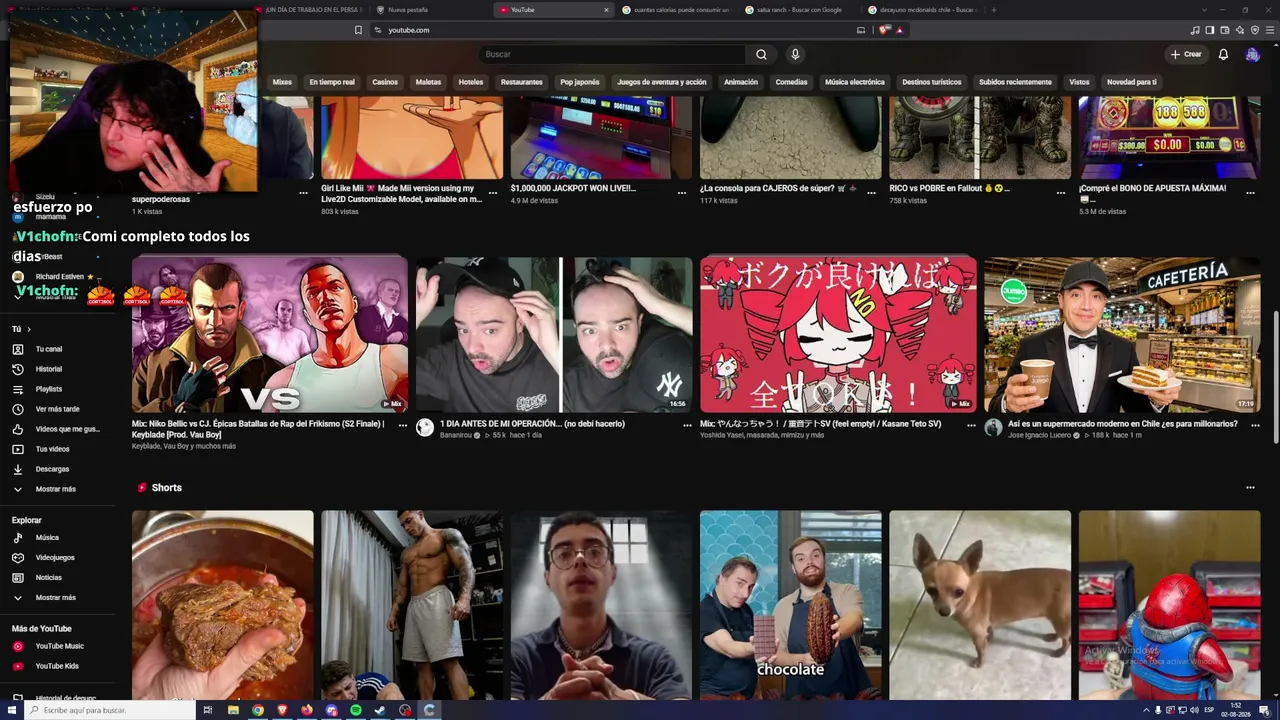This screenshot has width=1280, height=720.
Task: Open the chocolate Short thumbnail
Action: click(790, 605)
